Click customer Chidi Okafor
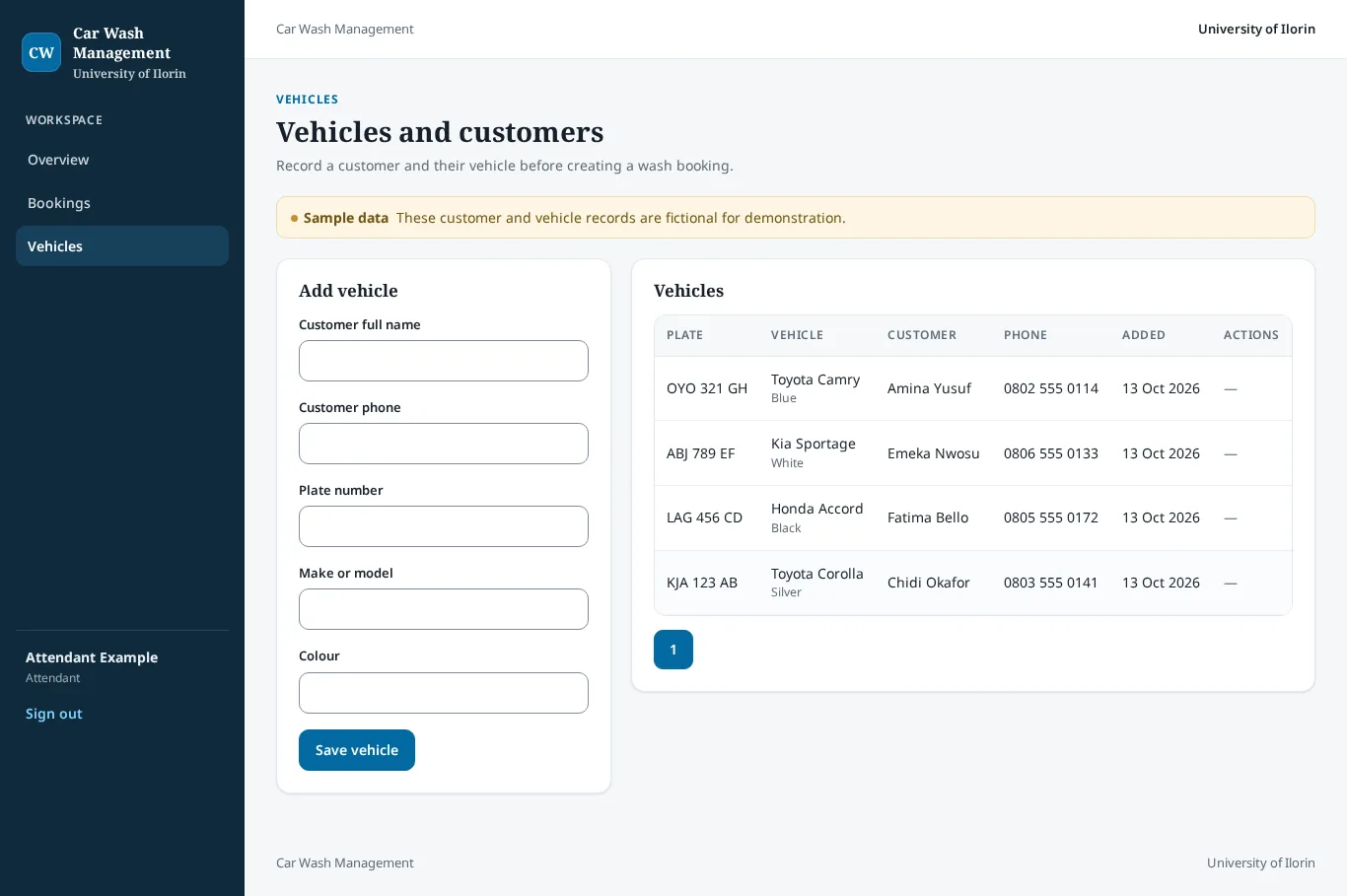 click(x=929, y=583)
